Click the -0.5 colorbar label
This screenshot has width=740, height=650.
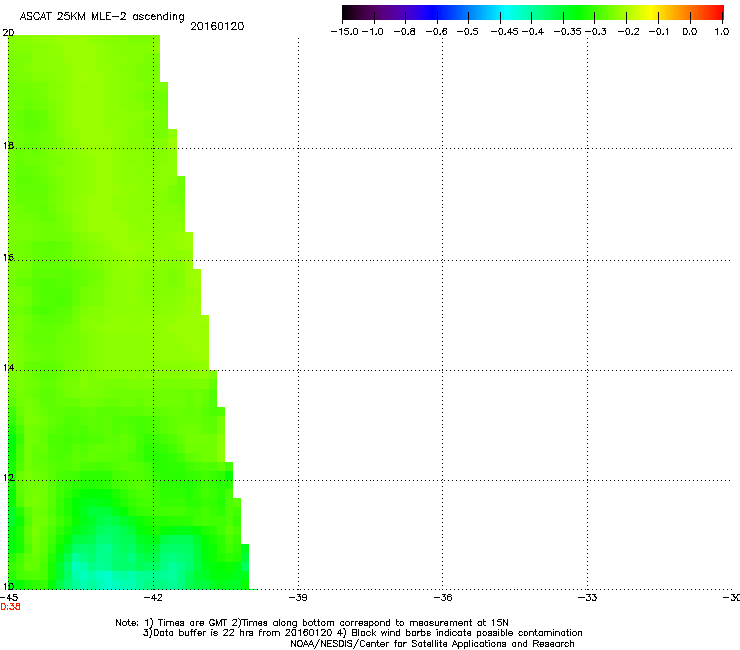[x=468, y=32]
